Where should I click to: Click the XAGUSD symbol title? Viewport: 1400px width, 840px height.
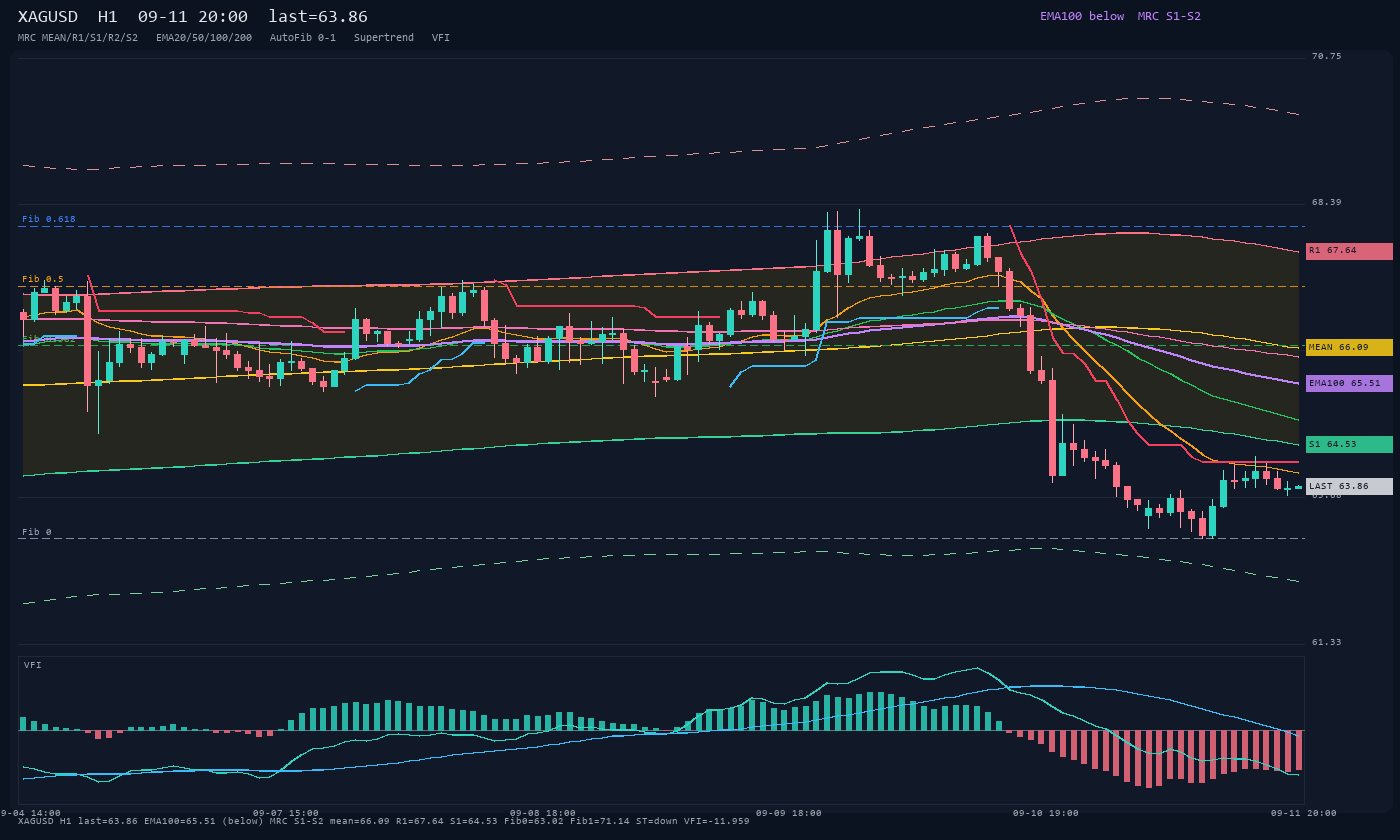coord(48,17)
